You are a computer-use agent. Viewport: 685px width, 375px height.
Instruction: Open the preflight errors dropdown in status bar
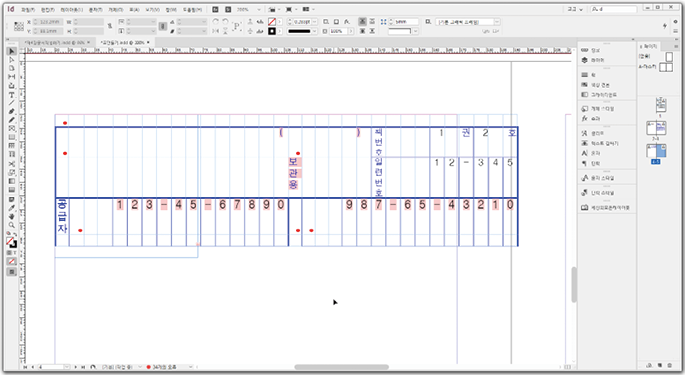[x=190, y=367]
